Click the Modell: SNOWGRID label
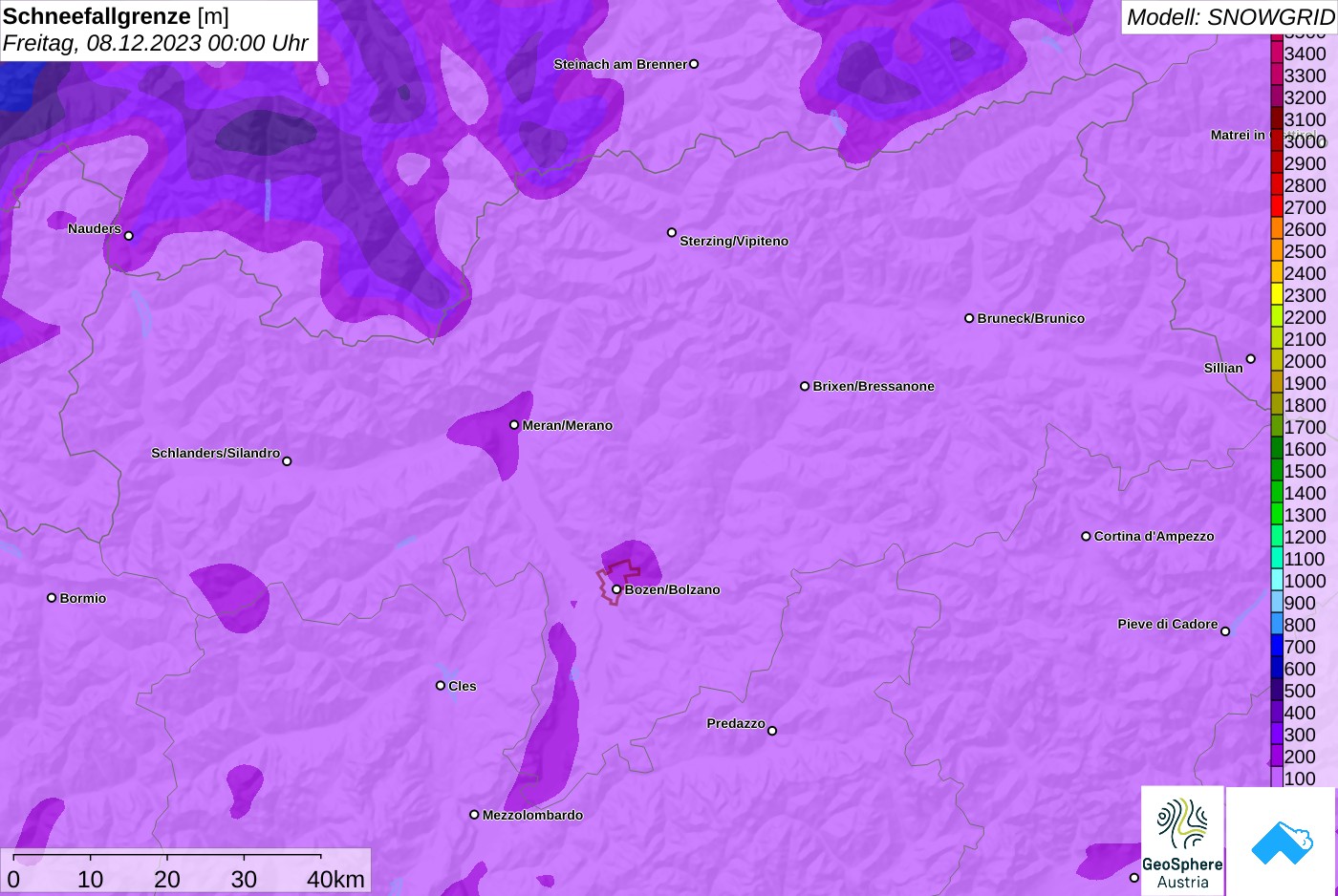The image size is (1338, 896). [x=1230, y=17]
